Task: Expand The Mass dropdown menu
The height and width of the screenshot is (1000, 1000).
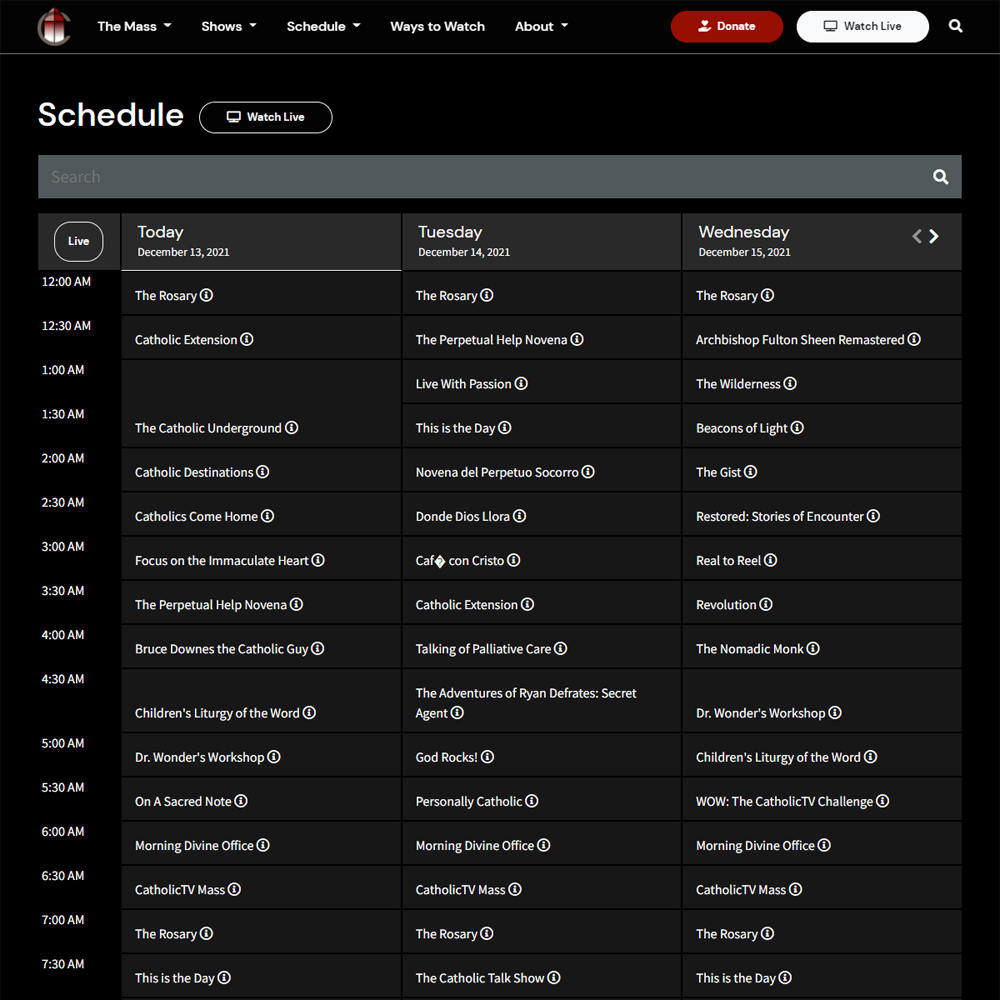Action: 134,26
